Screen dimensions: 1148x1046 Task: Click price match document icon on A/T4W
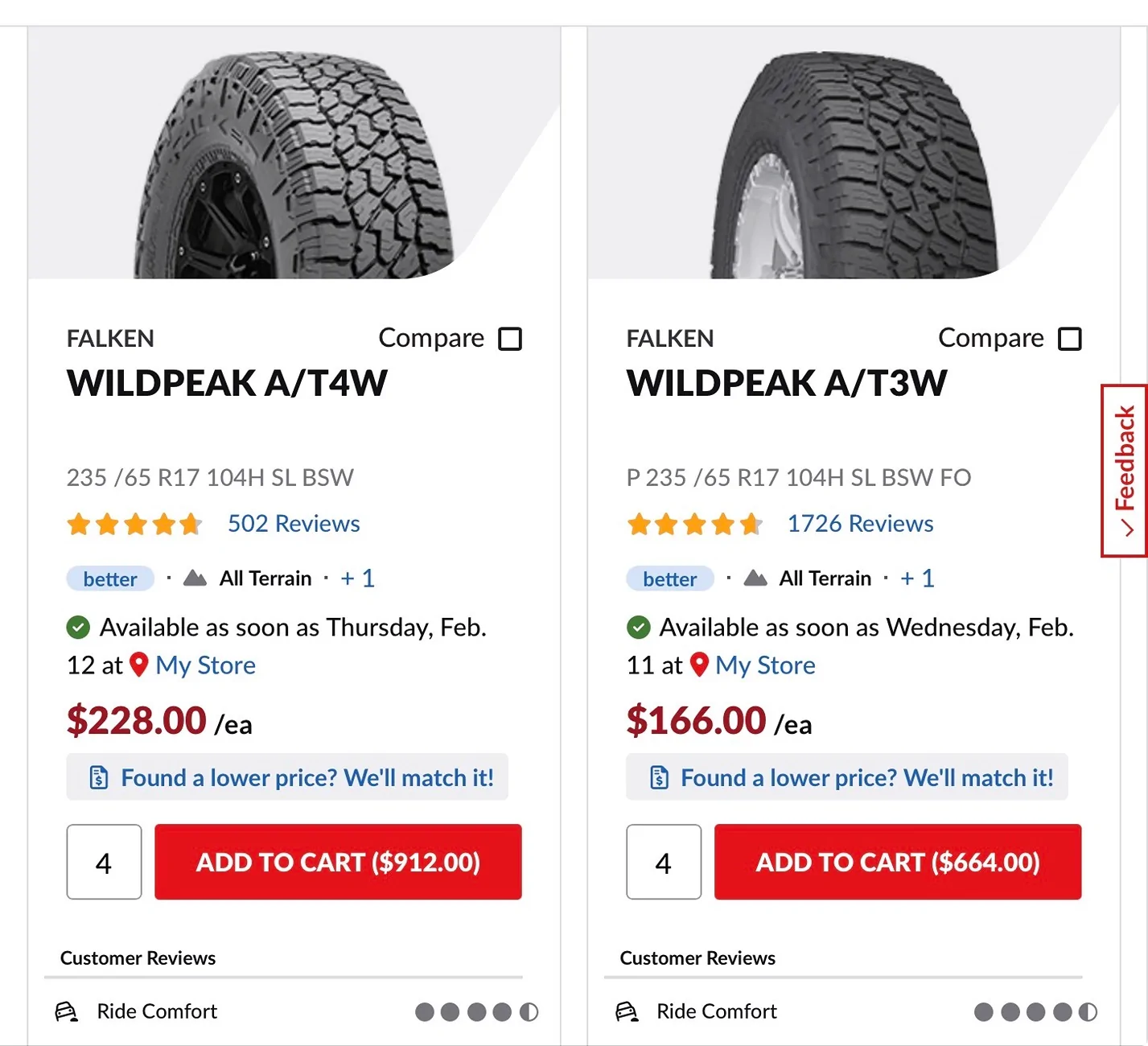tap(99, 777)
